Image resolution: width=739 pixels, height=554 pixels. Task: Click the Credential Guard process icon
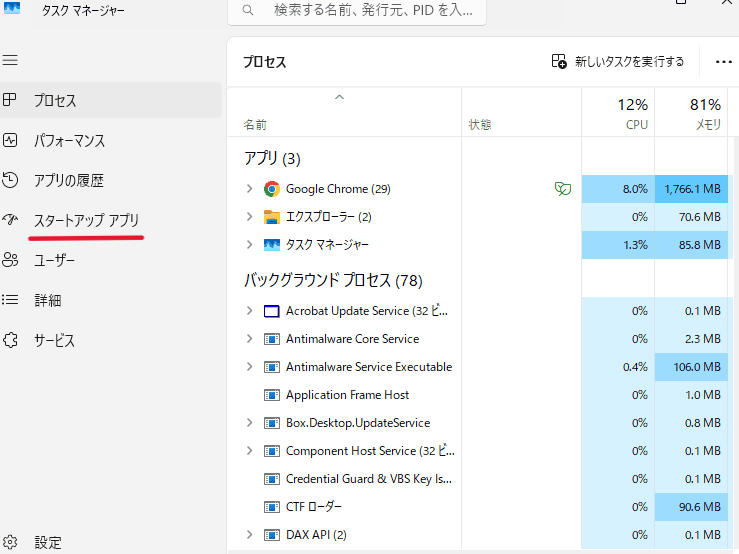(x=271, y=479)
